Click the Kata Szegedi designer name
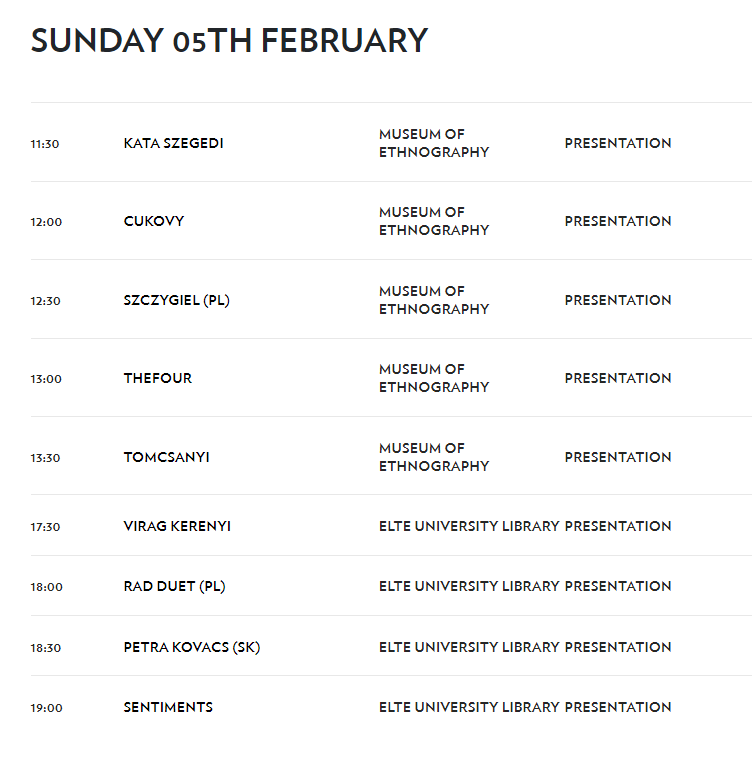 coord(173,143)
